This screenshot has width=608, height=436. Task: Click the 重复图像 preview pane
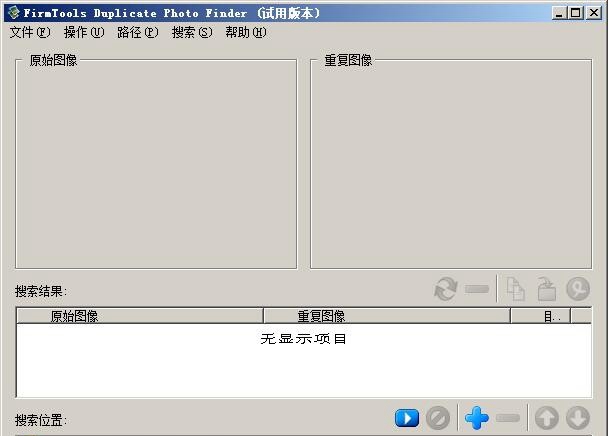[451, 164]
